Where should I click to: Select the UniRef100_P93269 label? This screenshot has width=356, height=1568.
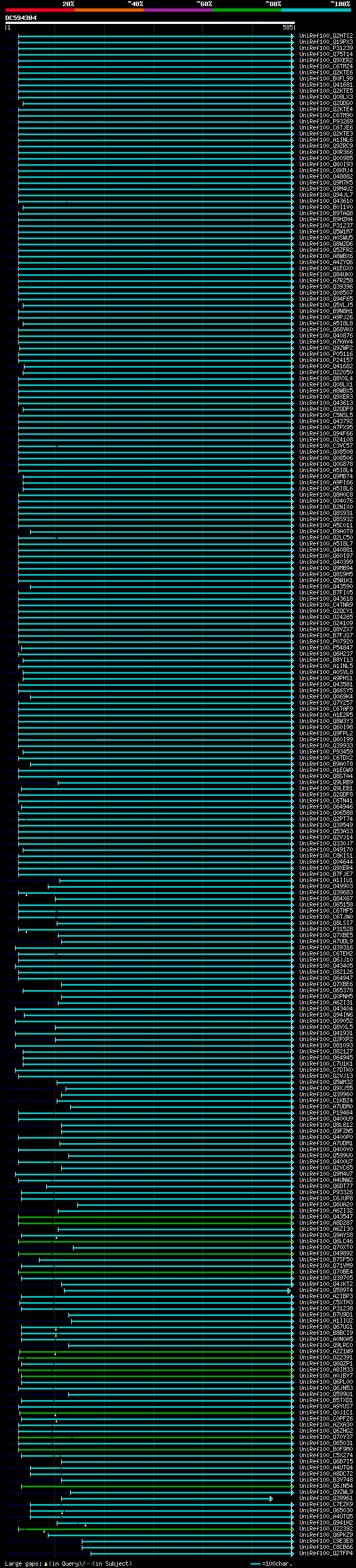[326, 122]
